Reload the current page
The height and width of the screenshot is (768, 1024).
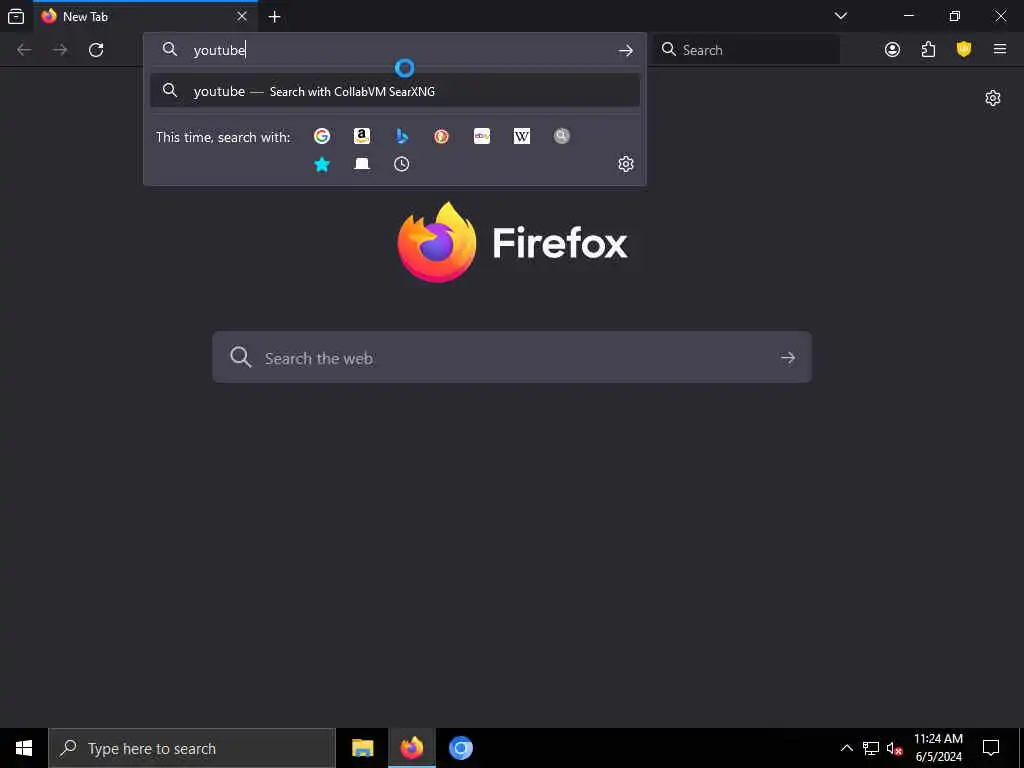pyautogui.click(x=96, y=50)
